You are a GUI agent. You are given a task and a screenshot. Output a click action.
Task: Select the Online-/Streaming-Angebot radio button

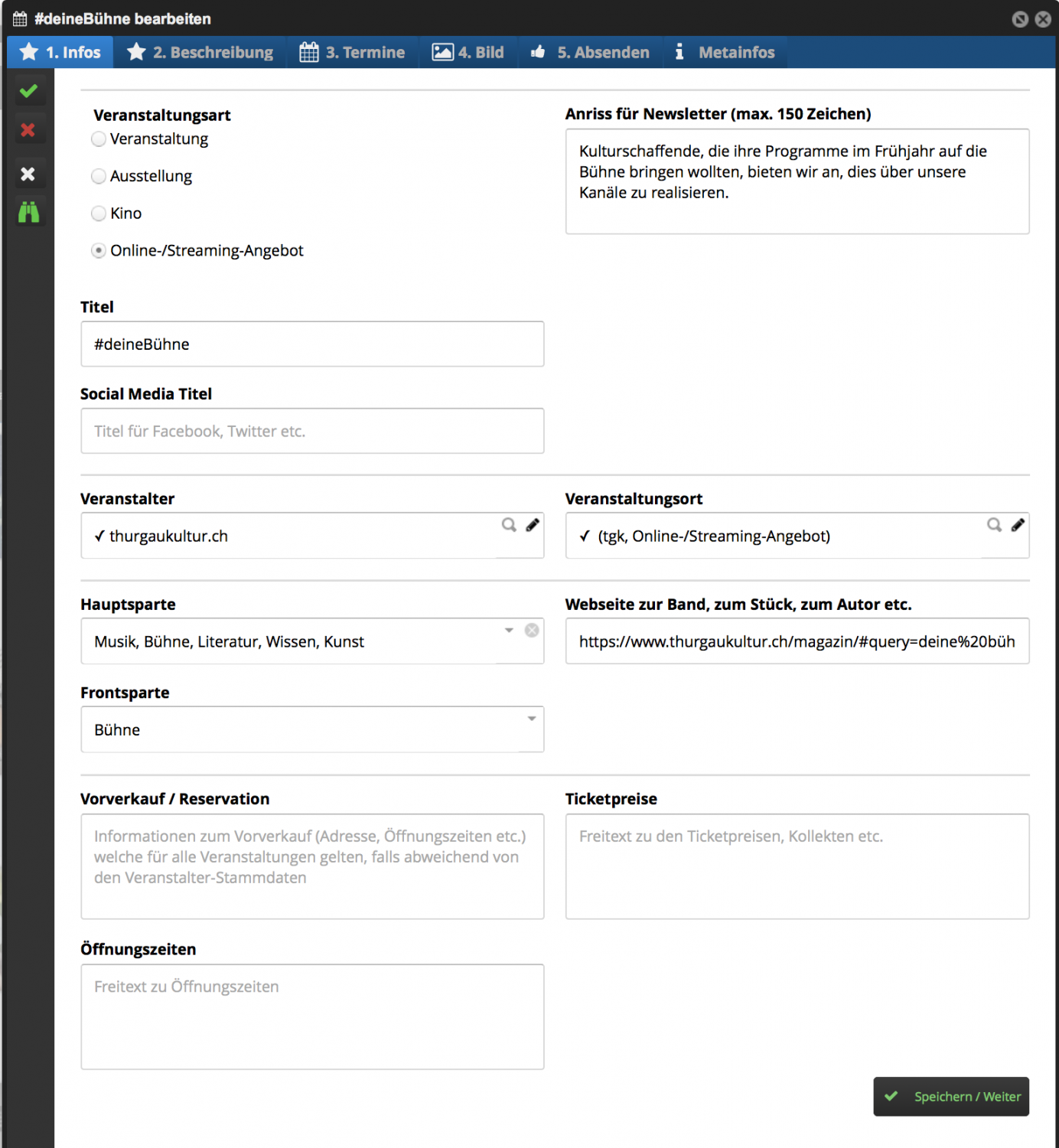coord(99,251)
